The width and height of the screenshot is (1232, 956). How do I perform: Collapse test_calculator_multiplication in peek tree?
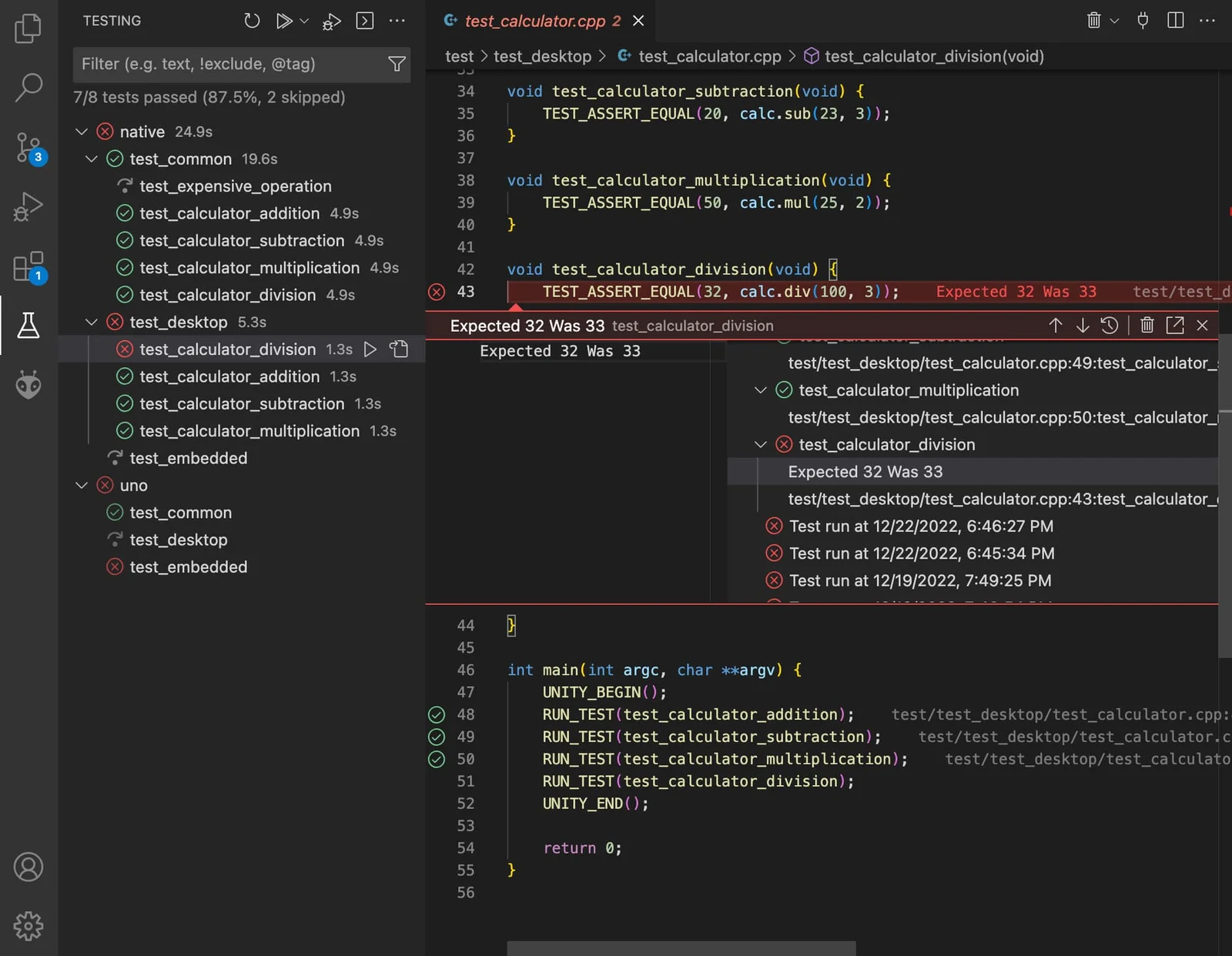(761, 390)
